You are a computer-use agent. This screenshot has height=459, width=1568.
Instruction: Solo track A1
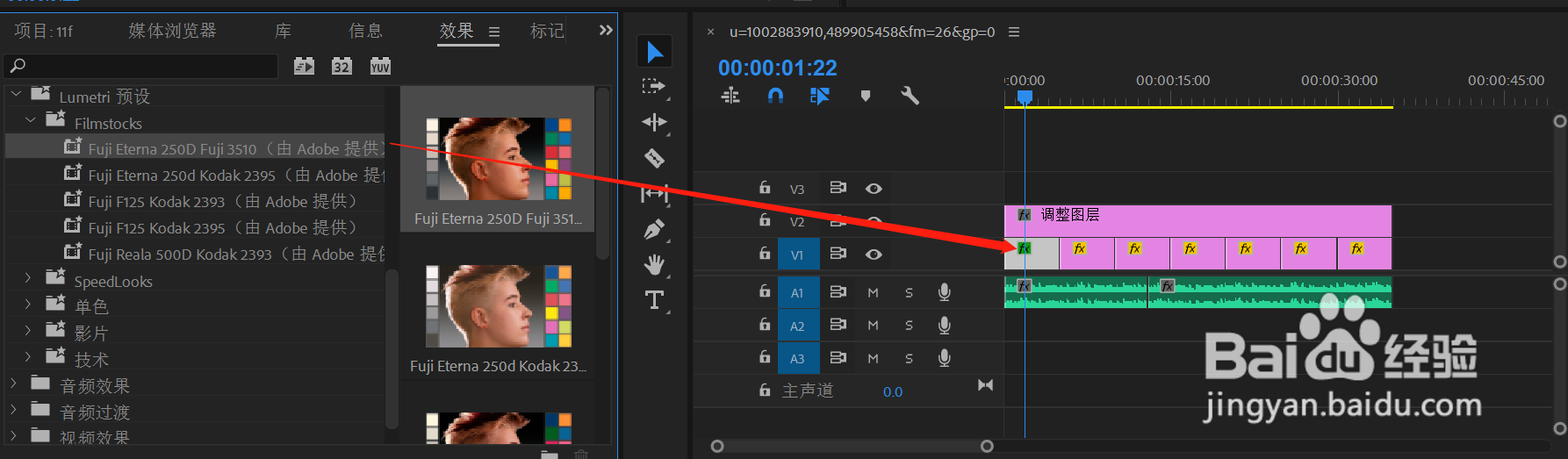coord(909,292)
